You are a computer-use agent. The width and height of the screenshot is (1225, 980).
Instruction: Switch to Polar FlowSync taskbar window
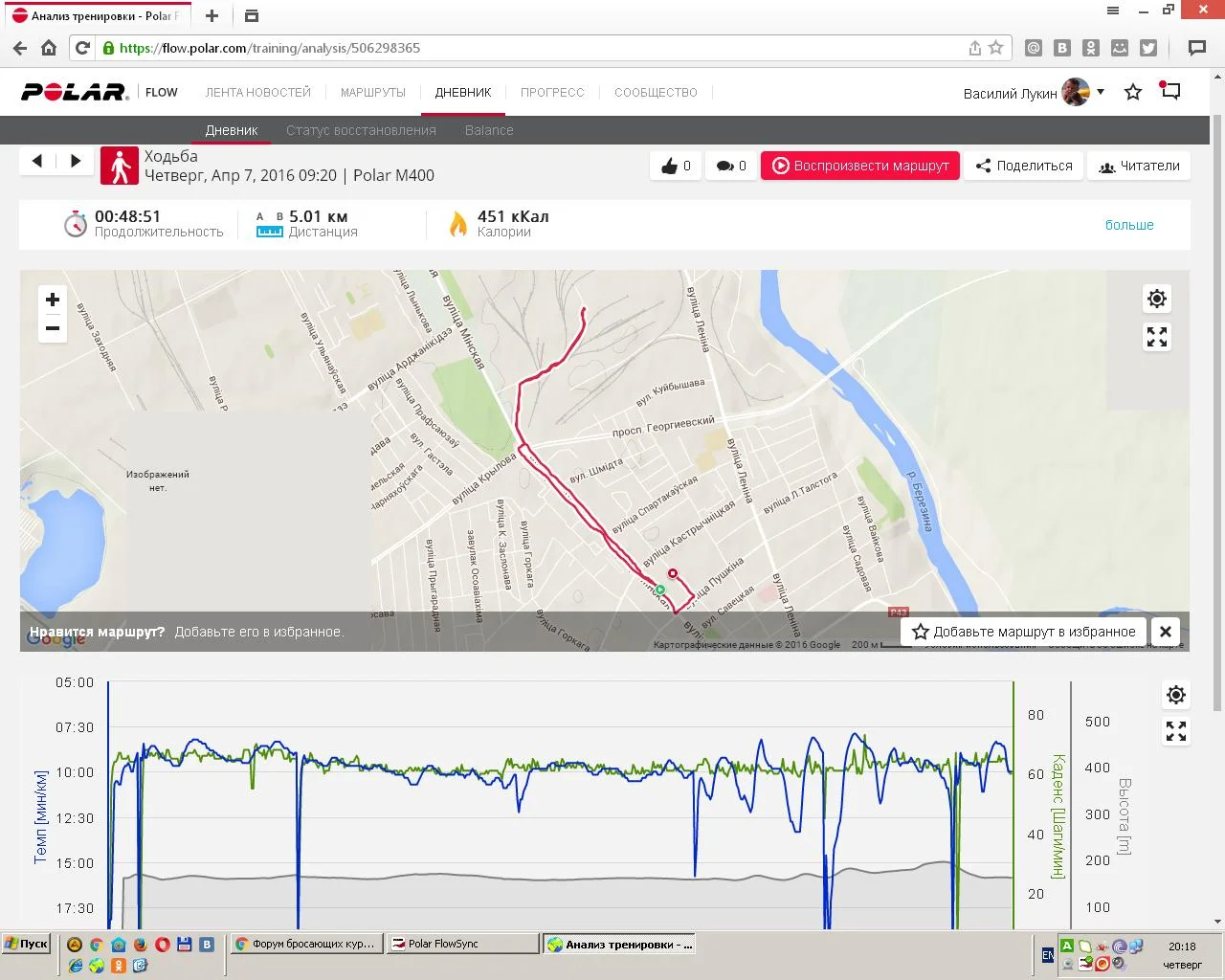click(463, 944)
